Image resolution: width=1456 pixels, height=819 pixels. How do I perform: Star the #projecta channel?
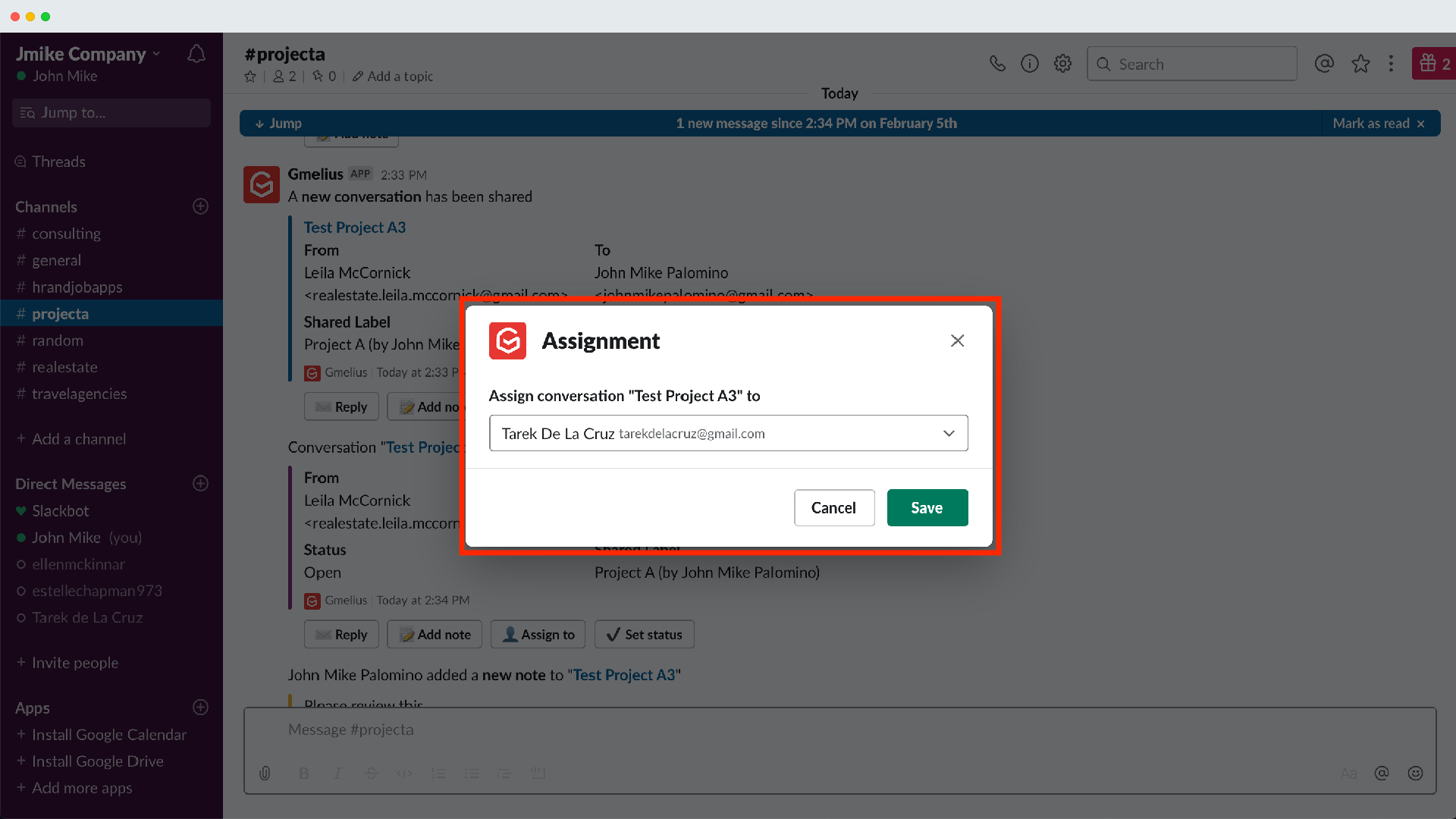pos(250,77)
